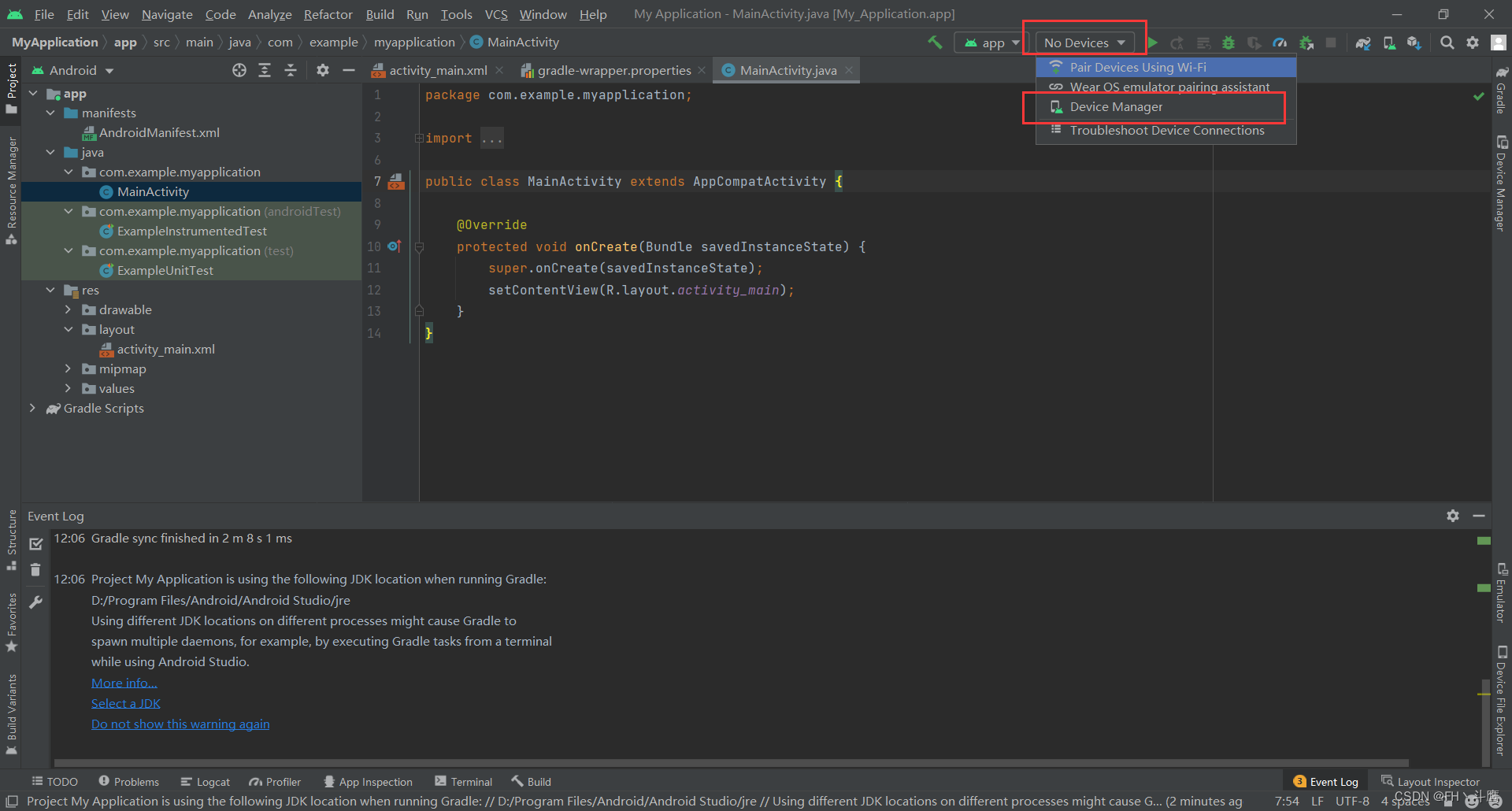This screenshot has height=811, width=1512.
Task: Expand the mipmap folder
Action: coord(68,369)
